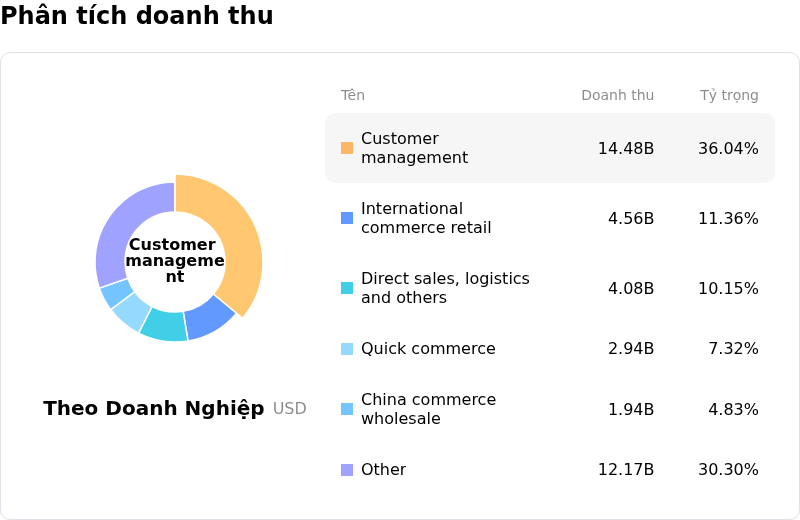Click the 4.83% share value
Viewport: 800px width, 520px height.
(733, 409)
